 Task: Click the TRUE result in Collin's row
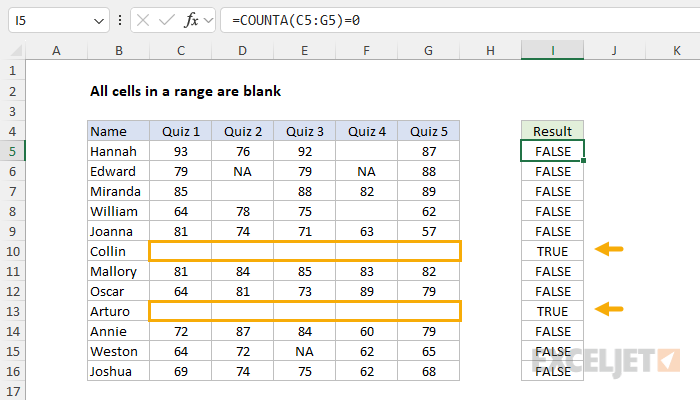pos(553,251)
